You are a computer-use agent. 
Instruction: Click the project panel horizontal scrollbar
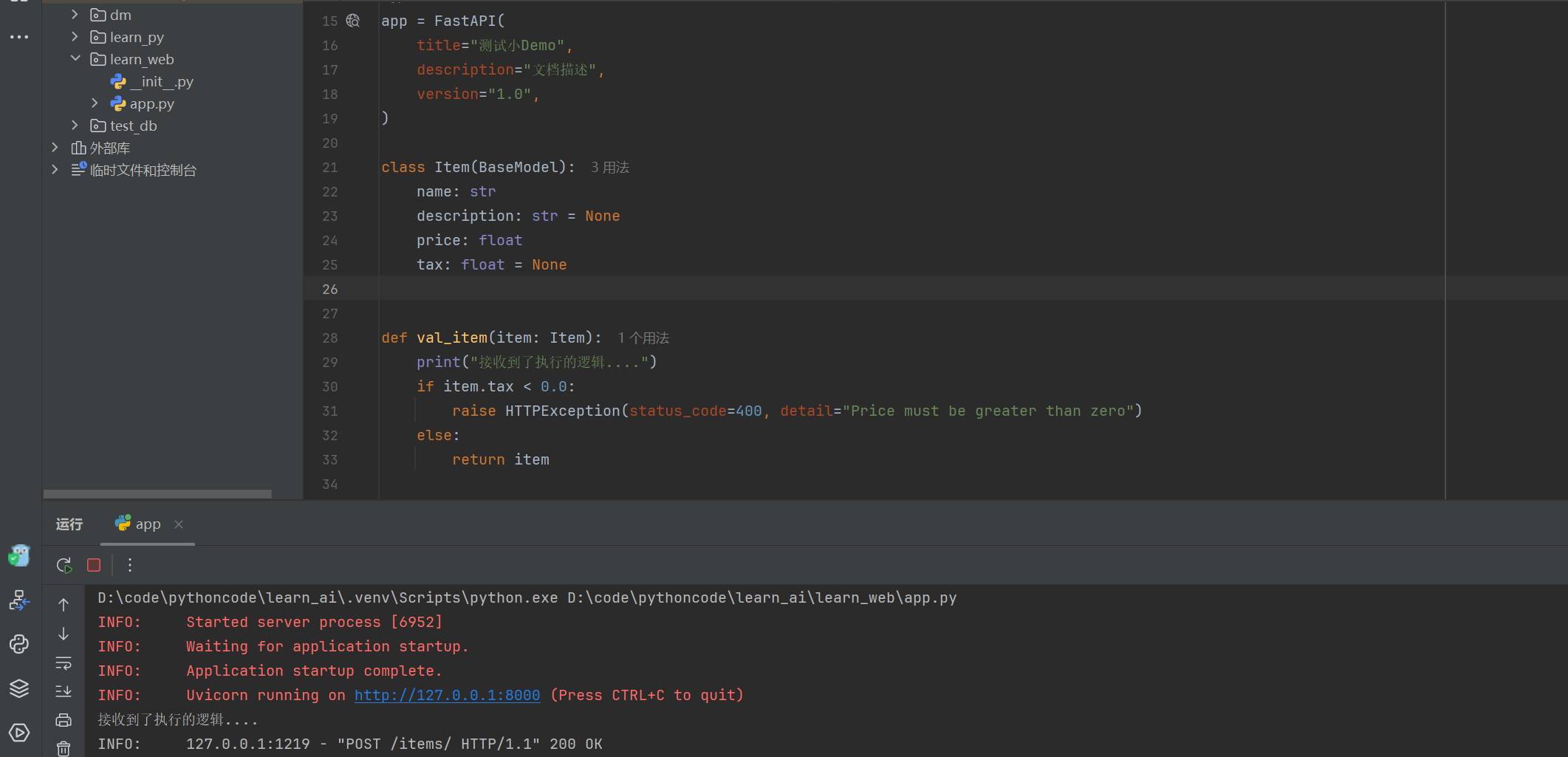pos(157,494)
